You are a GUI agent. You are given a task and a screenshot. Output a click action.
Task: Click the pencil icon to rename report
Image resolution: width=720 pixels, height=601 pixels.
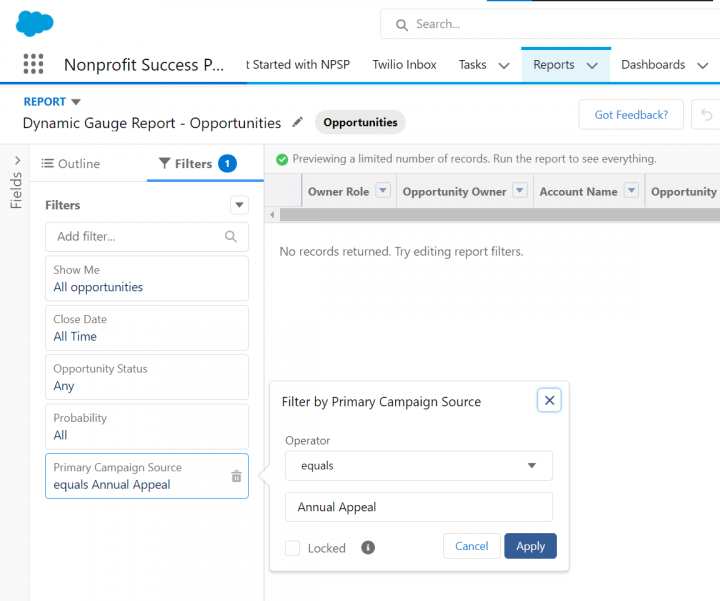tap(297, 122)
